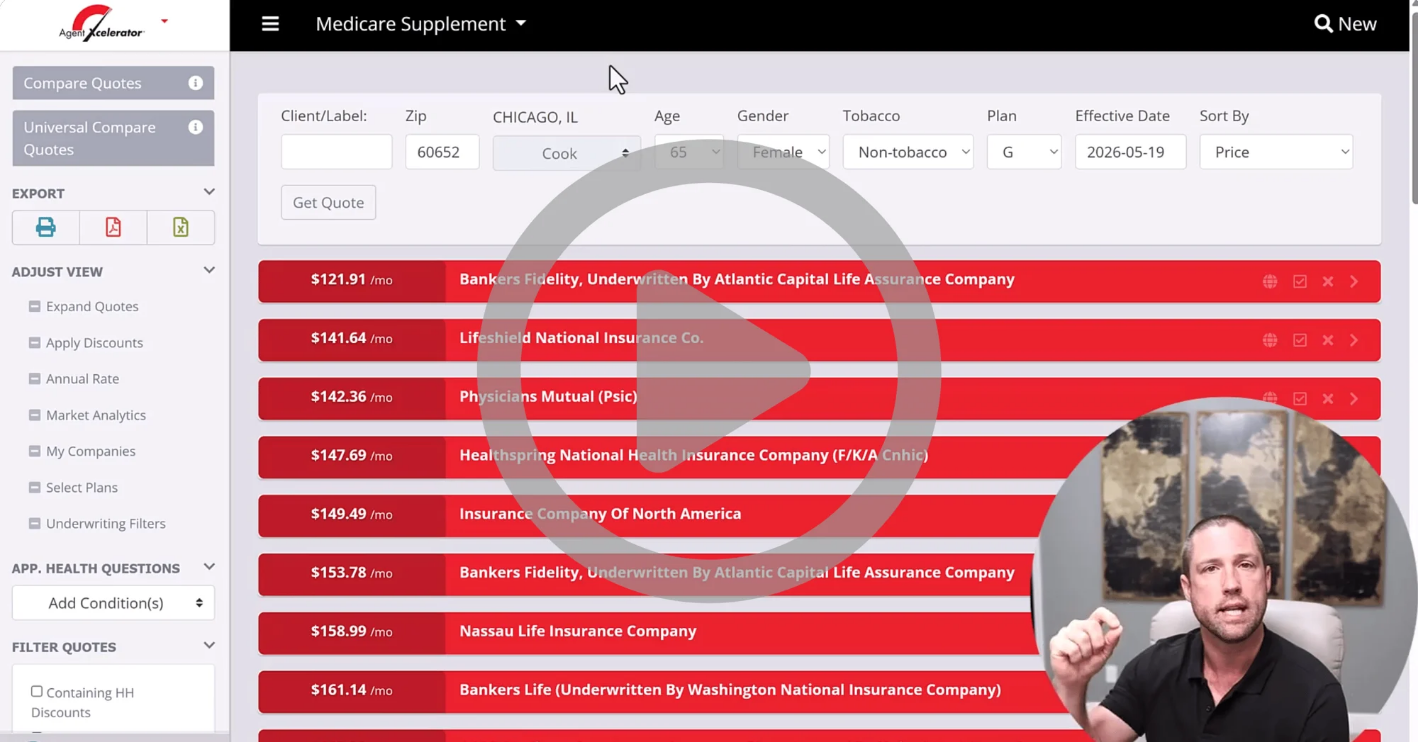This screenshot has width=1418, height=742.
Task: Toggle Expand Quotes option
Action: [x=84, y=306]
